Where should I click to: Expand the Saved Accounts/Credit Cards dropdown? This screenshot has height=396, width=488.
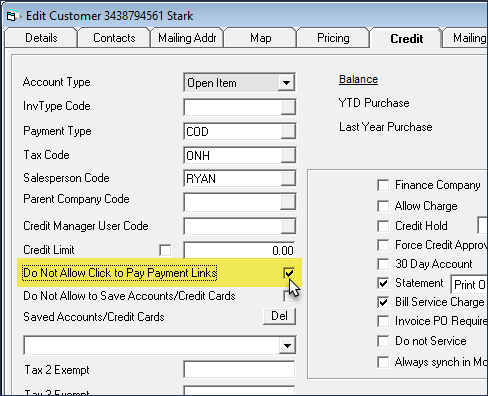pyautogui.click(x=287, y=345)
